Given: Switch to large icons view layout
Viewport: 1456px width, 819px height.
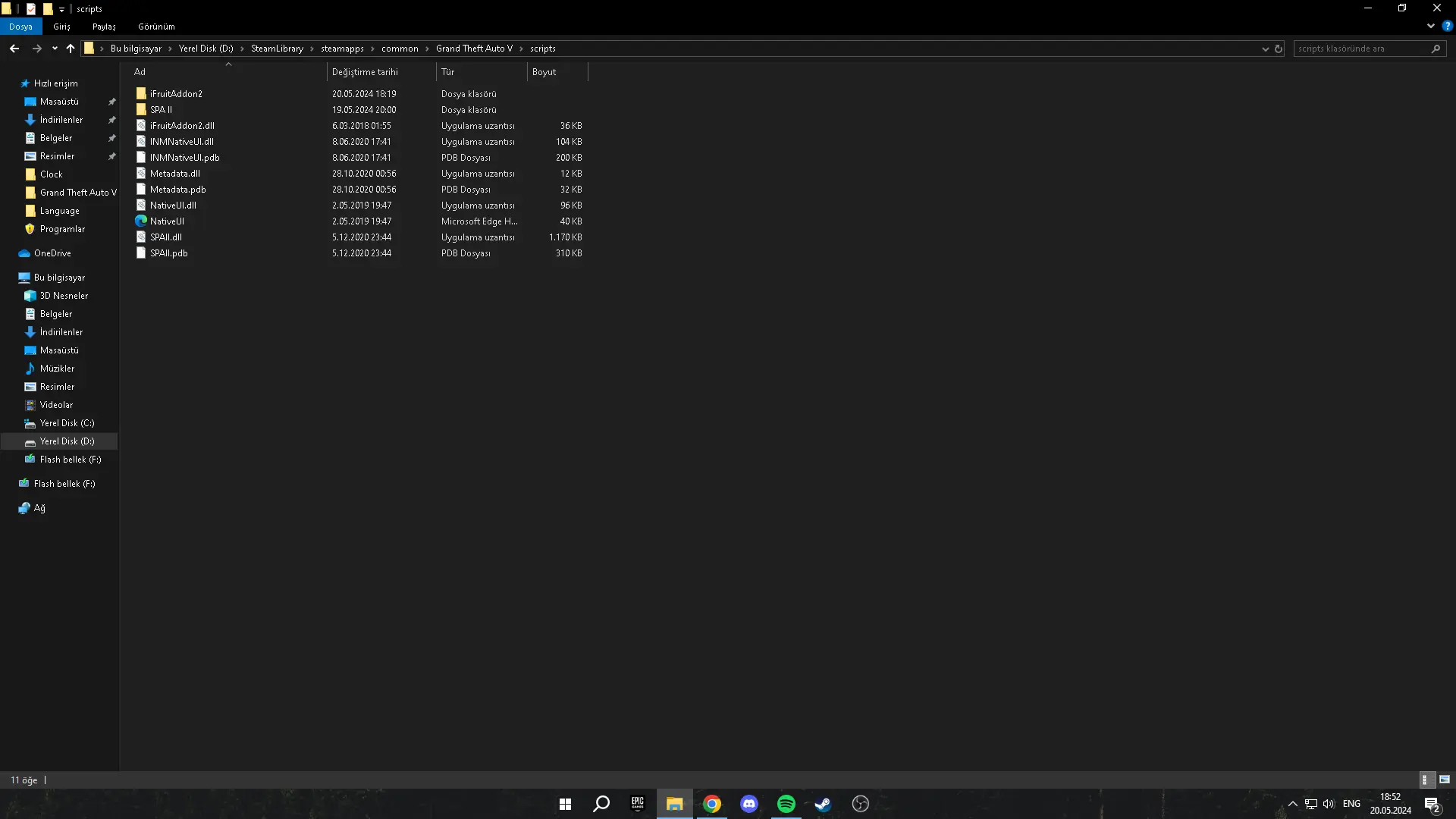Looking at the screenshot, I should point(1445,780).
